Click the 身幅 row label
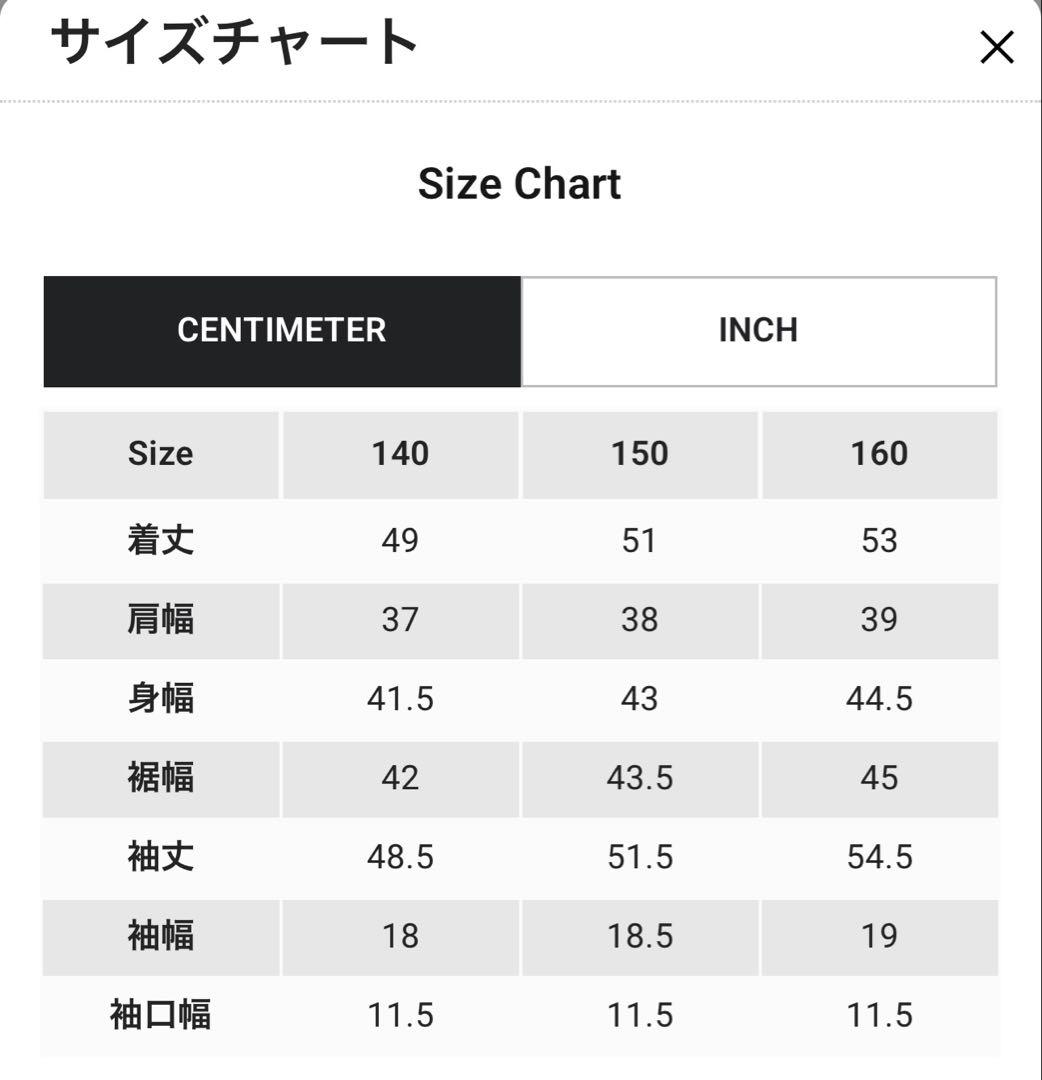The width and height of the screenshot is (1042, 1080). 161,699
